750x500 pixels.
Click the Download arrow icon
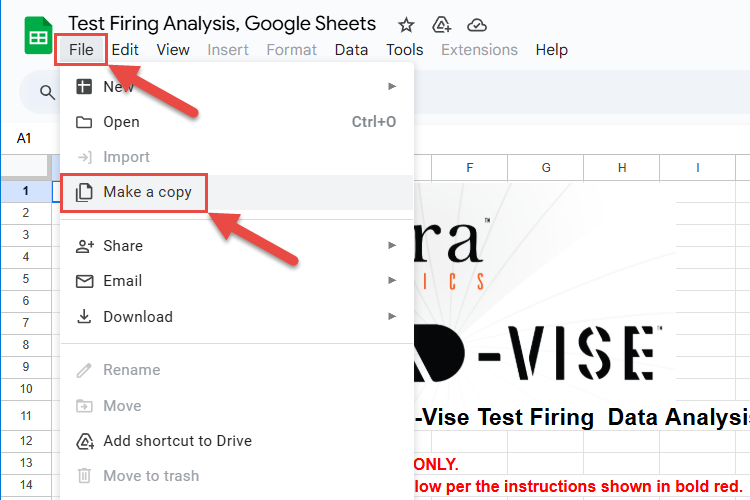point(84,316)
